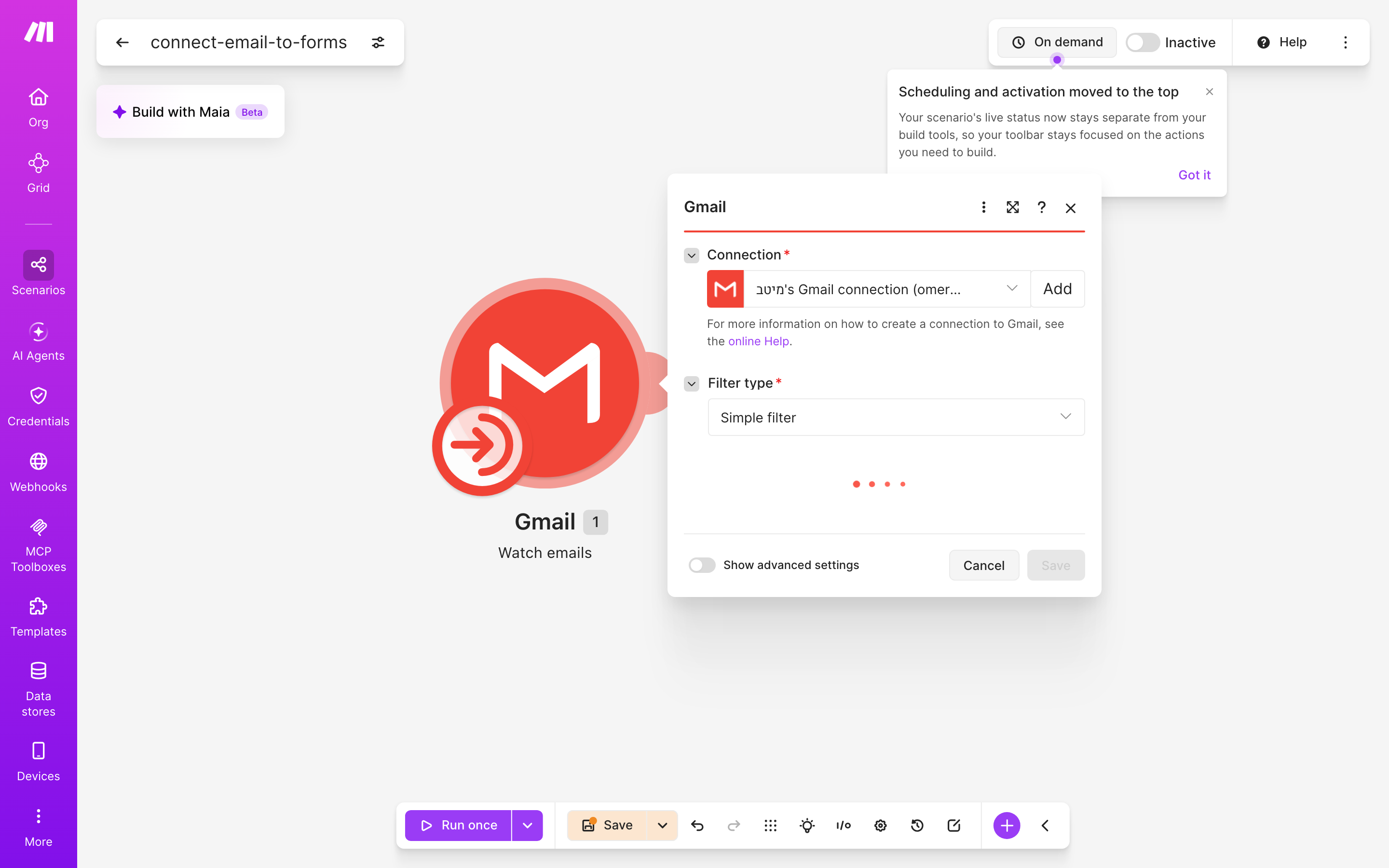Open notes icon in bottom toolbar
This screenshot has height=868, width=1389.
tap(954, 826)
